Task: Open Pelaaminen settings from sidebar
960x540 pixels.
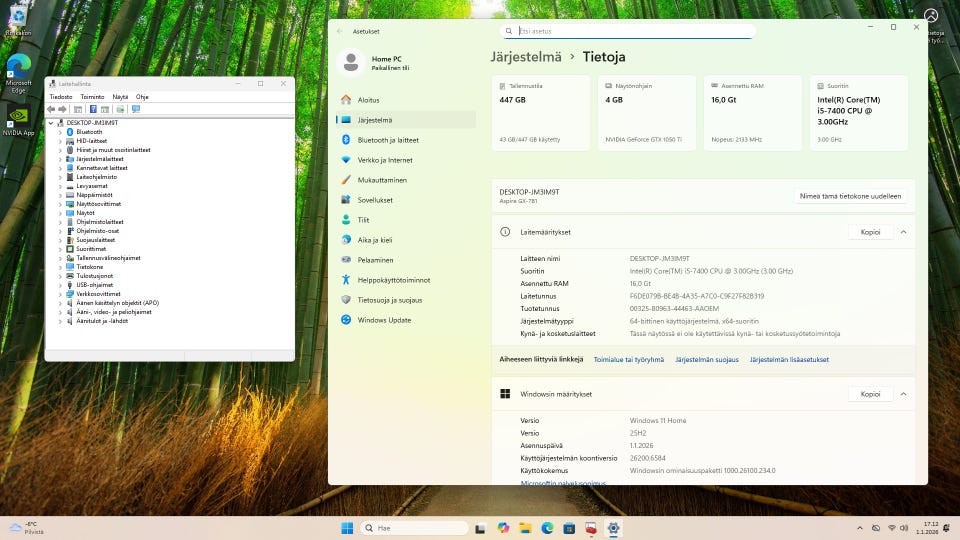Action: click(375, 259)
